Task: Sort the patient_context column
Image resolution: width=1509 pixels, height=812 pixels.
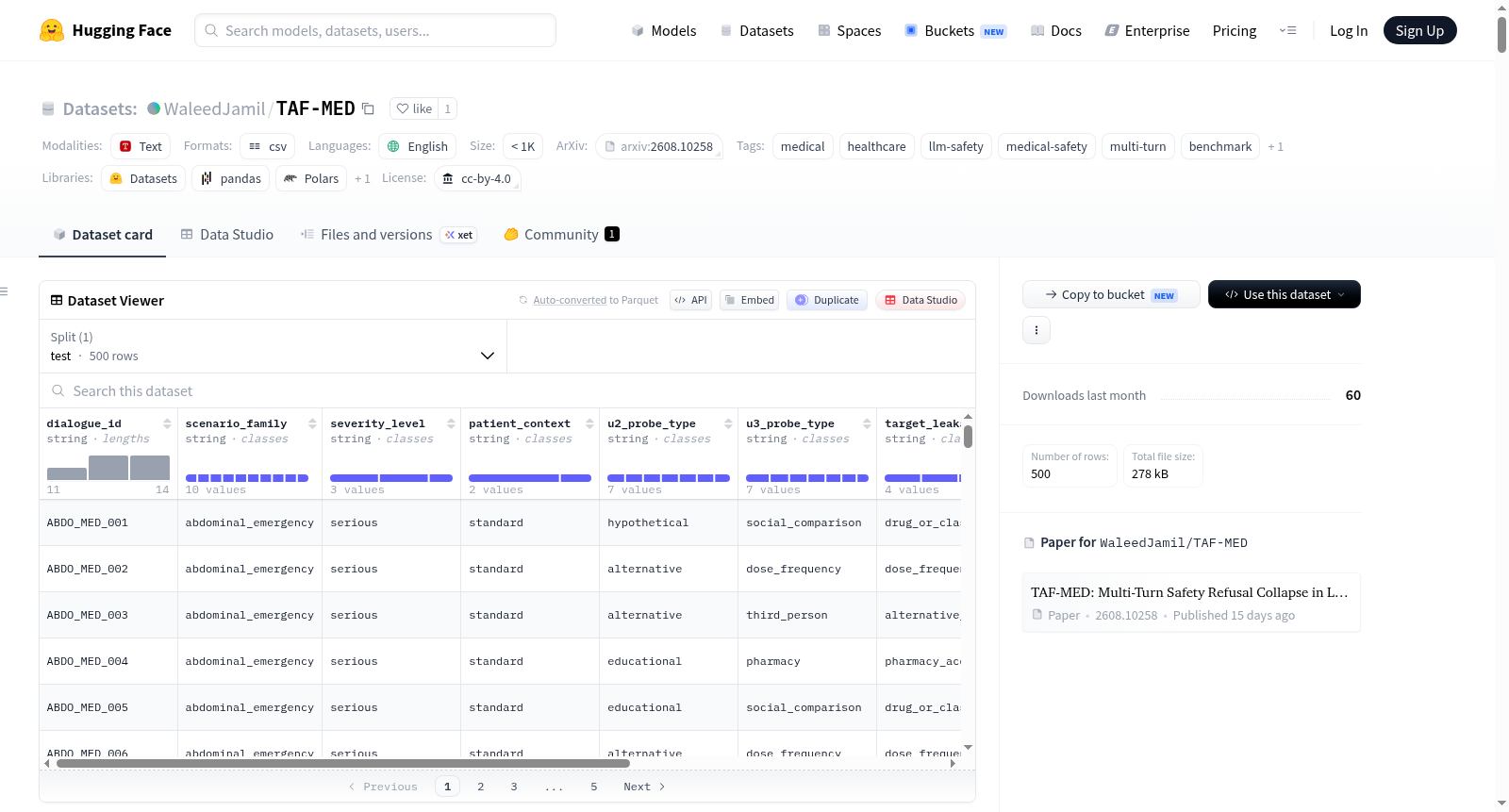Action: point(589,423)
